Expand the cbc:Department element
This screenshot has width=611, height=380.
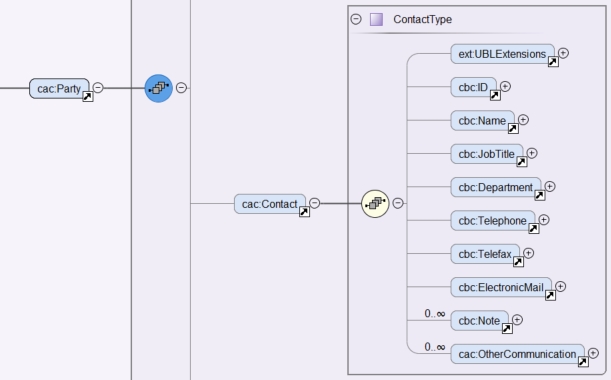click(550, 187)
